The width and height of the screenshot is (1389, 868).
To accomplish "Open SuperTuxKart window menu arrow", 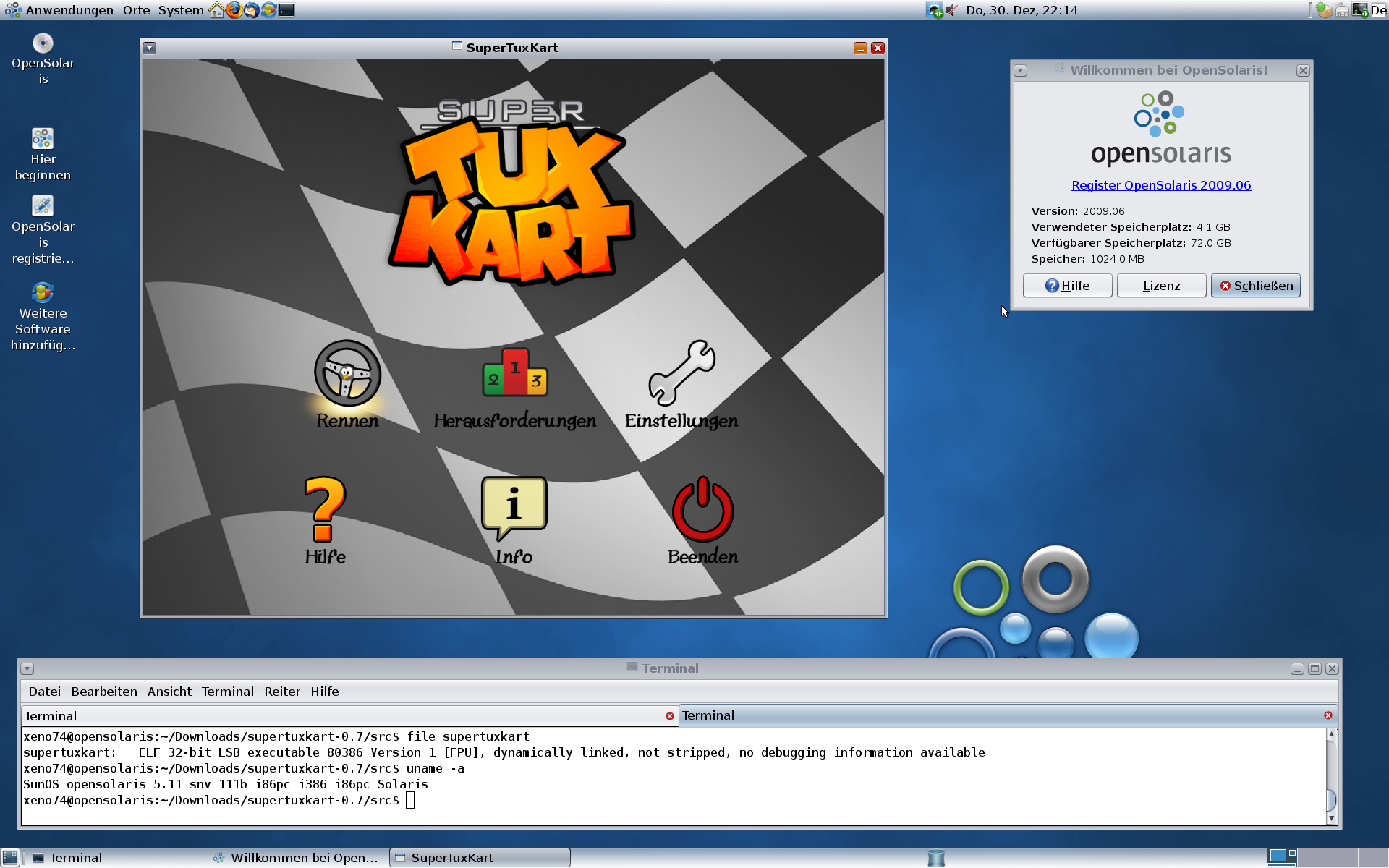I will pos(150,48).
